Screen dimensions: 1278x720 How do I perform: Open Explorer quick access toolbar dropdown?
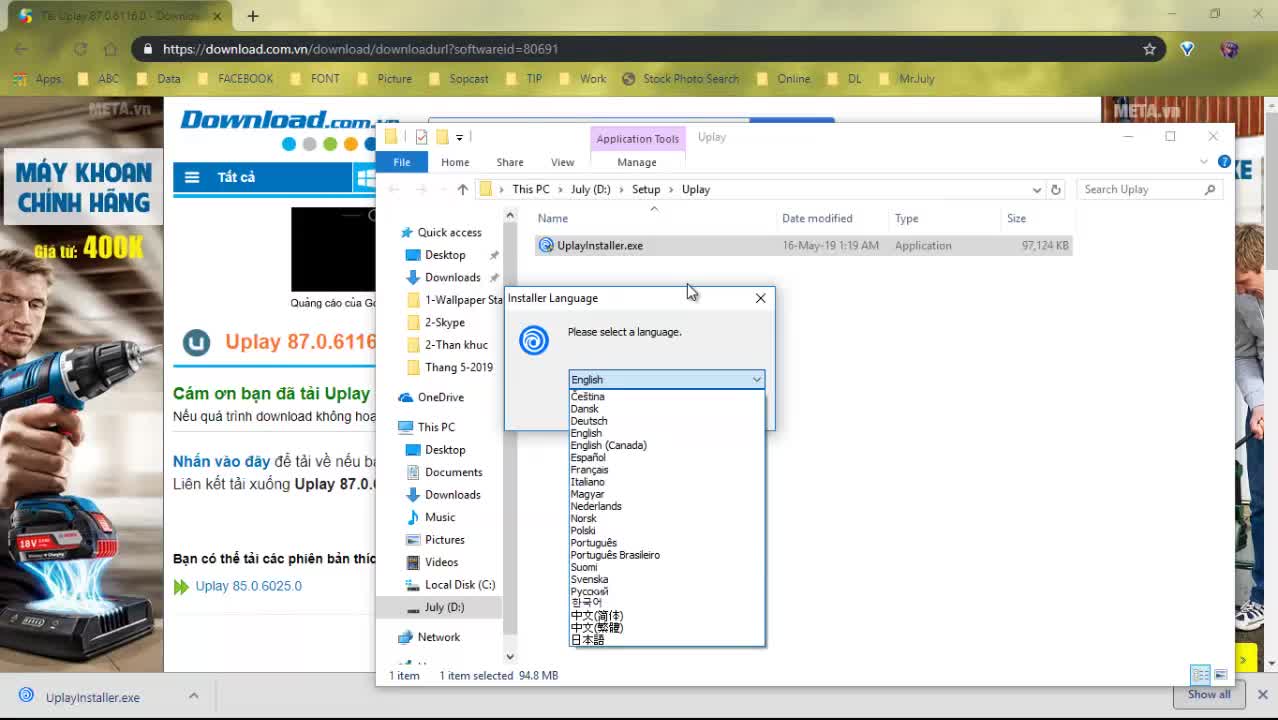[459, 137]
